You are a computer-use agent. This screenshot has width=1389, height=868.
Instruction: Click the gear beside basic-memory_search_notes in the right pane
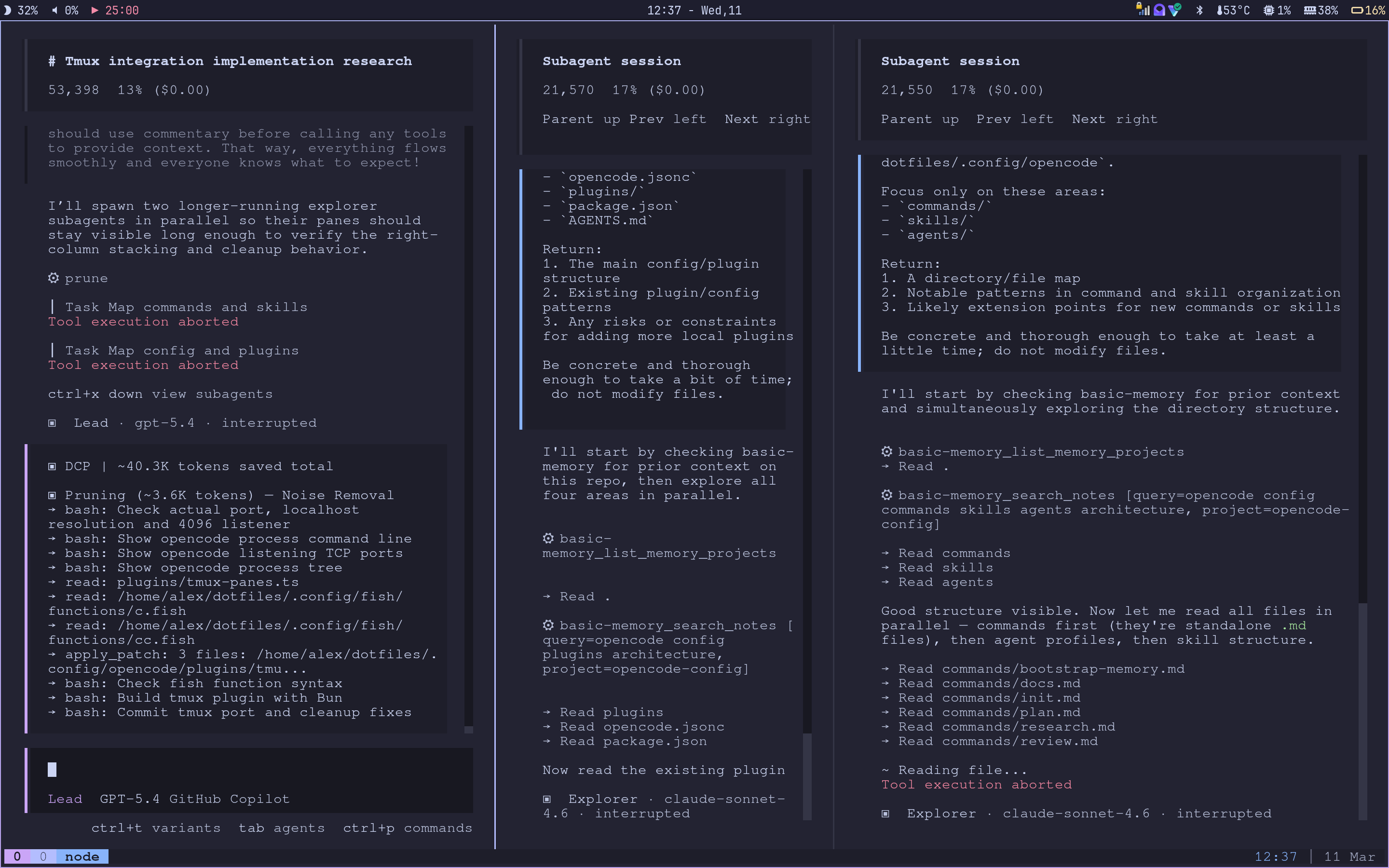tap(887, 495)
